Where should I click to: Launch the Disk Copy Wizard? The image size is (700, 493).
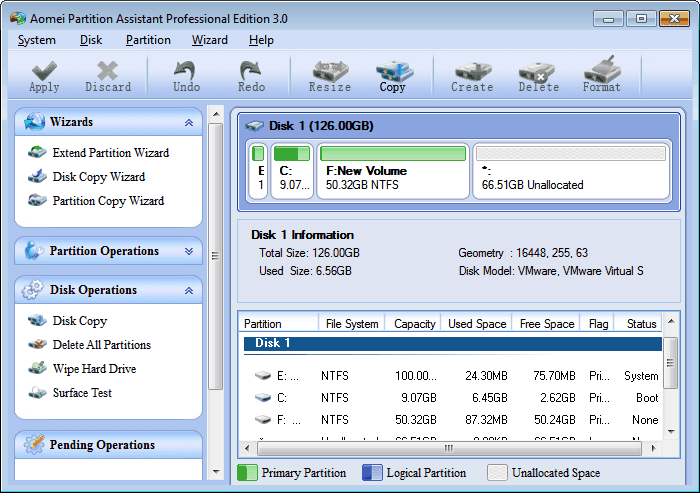[x=99, y=177]
